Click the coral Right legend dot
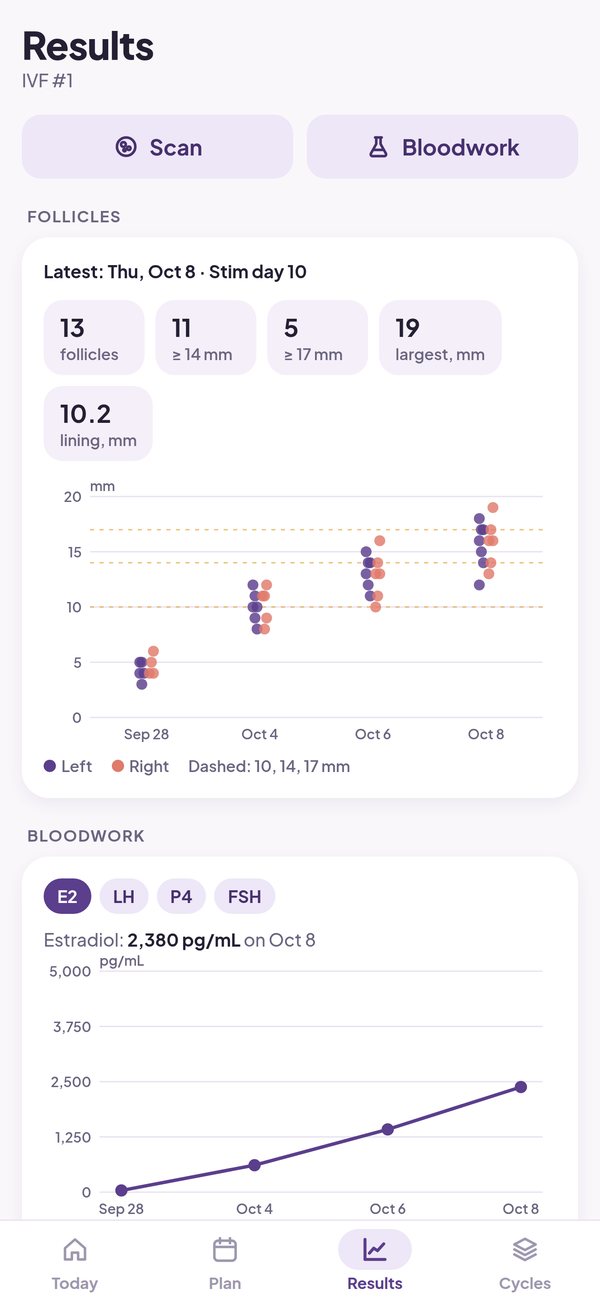This screenshot has width=600, height=1304. (118, 766)
